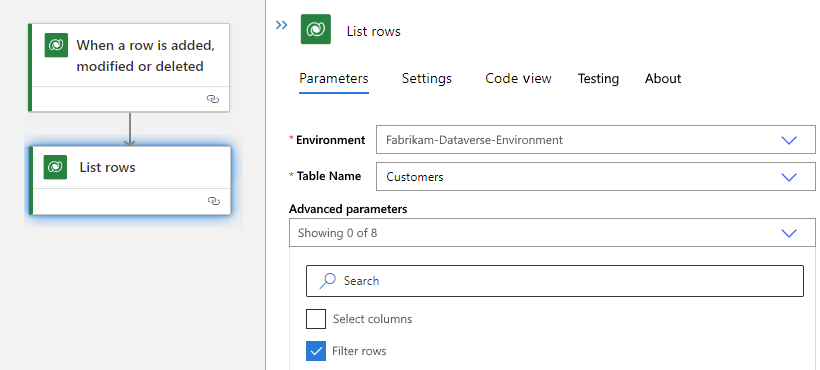Open the Table Name dropdown

tap(596, 177)
